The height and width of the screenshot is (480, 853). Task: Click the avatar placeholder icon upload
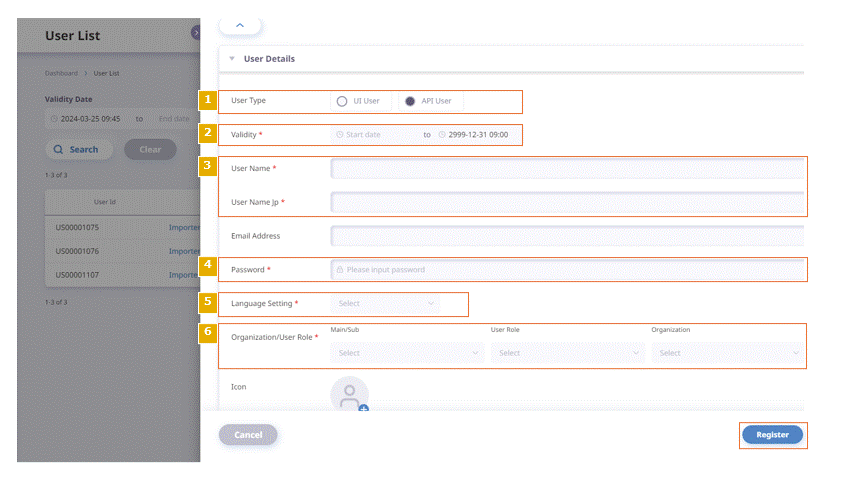(349, 394)
